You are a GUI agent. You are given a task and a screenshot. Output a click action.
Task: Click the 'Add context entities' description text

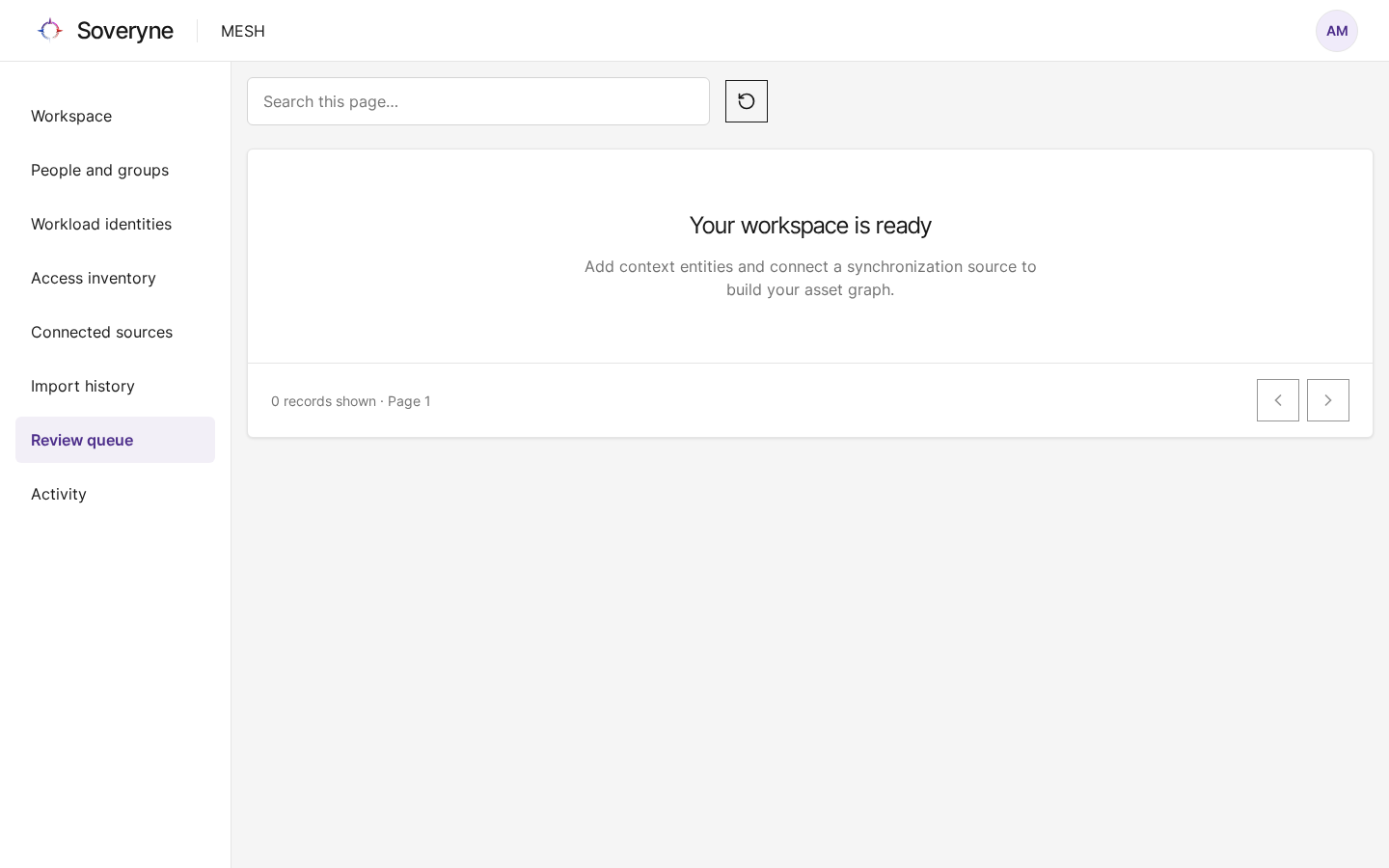click(810, 278)
